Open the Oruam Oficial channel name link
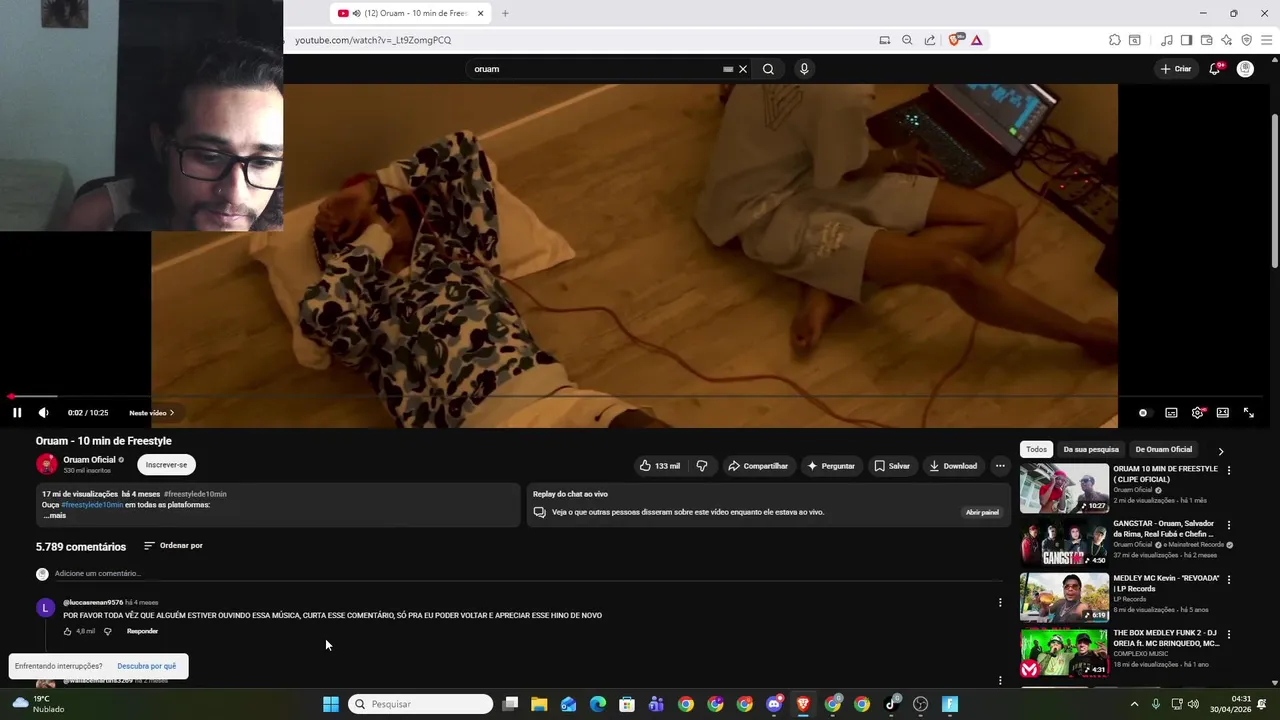The width and height of the screenshot is (1280, 720). click(90, 460)
